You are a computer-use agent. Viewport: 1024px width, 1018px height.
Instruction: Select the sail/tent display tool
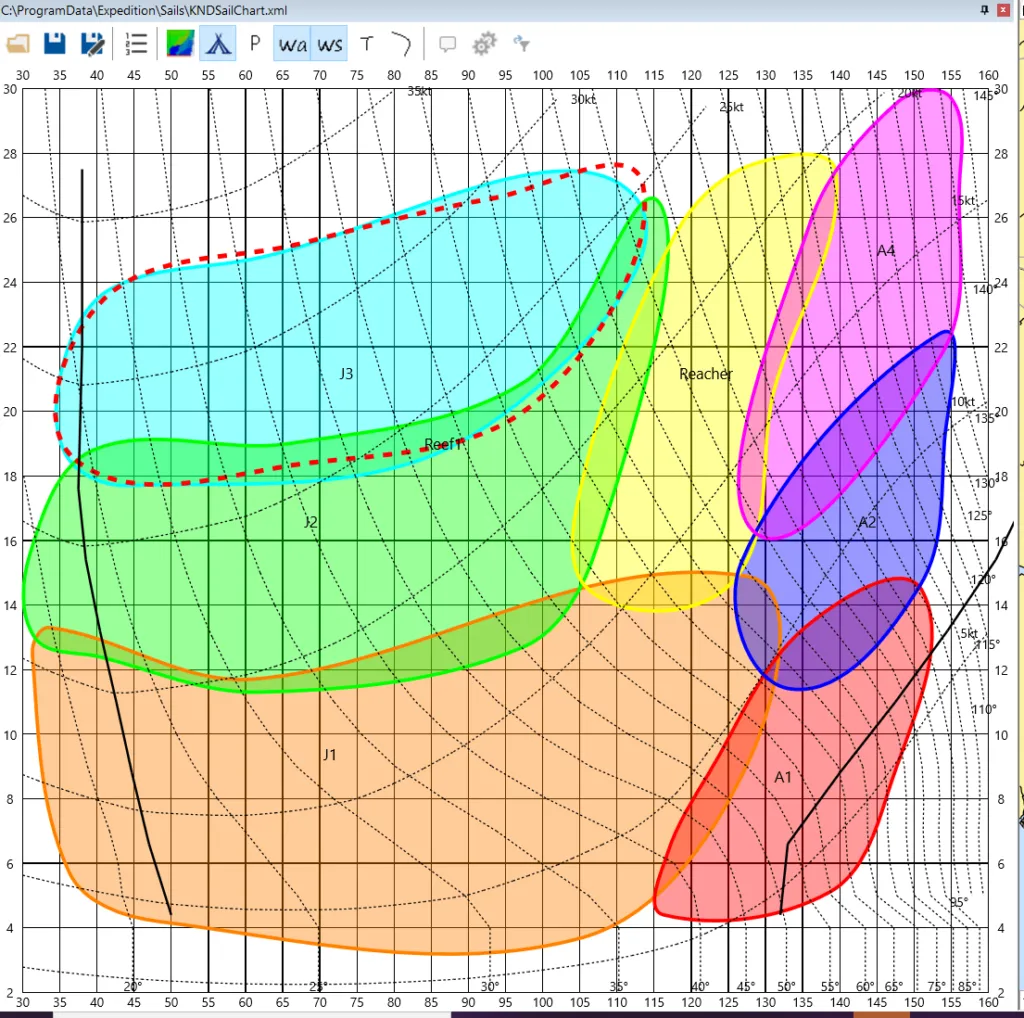pos(218,43)
